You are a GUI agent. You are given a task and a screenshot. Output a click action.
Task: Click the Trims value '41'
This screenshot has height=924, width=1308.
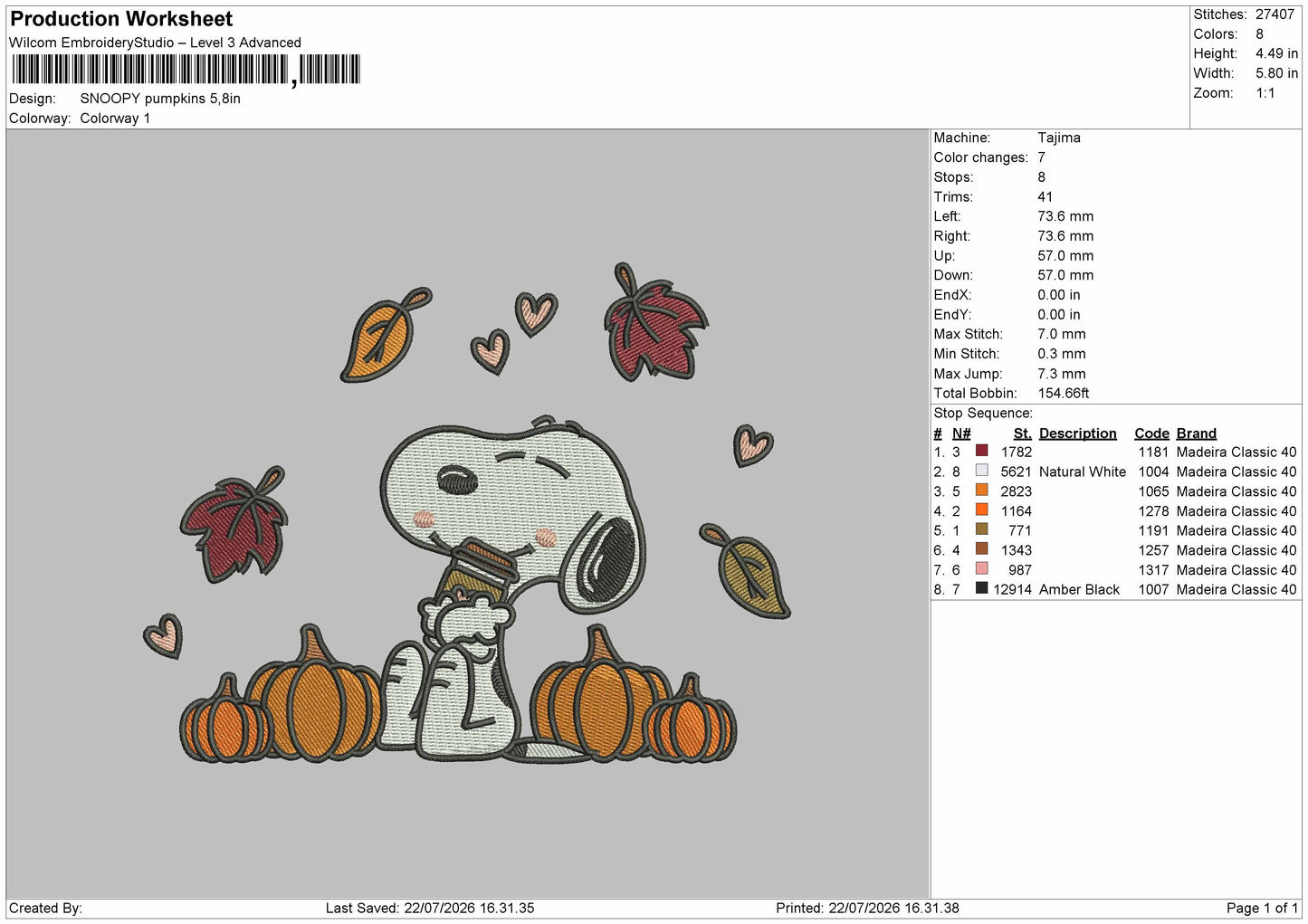click(1045, 196)
